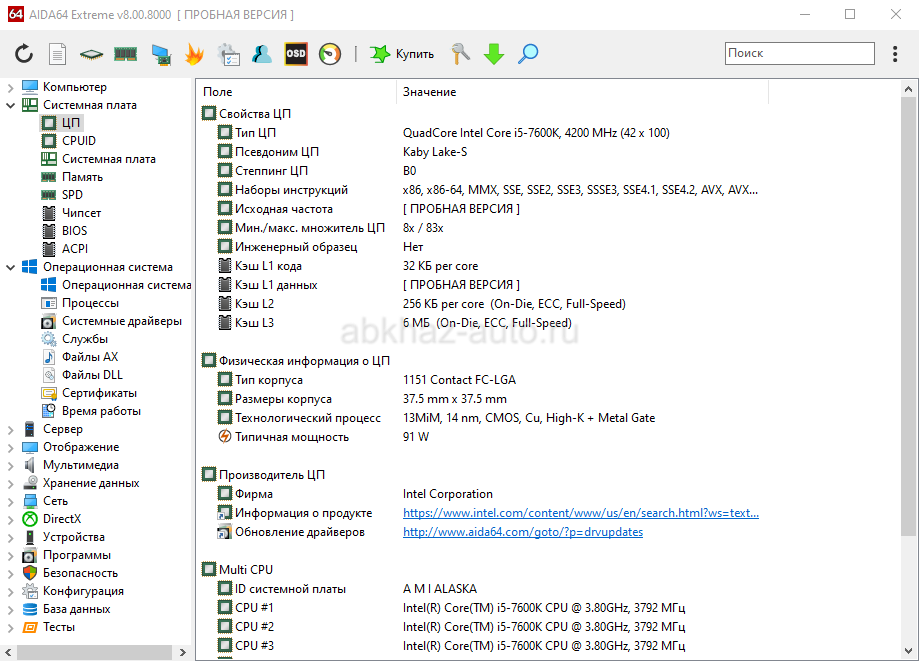919x661 pixels.
Task: Expand the Компьютер tree node
Action: pyautogui.click(x=10, y=87)
